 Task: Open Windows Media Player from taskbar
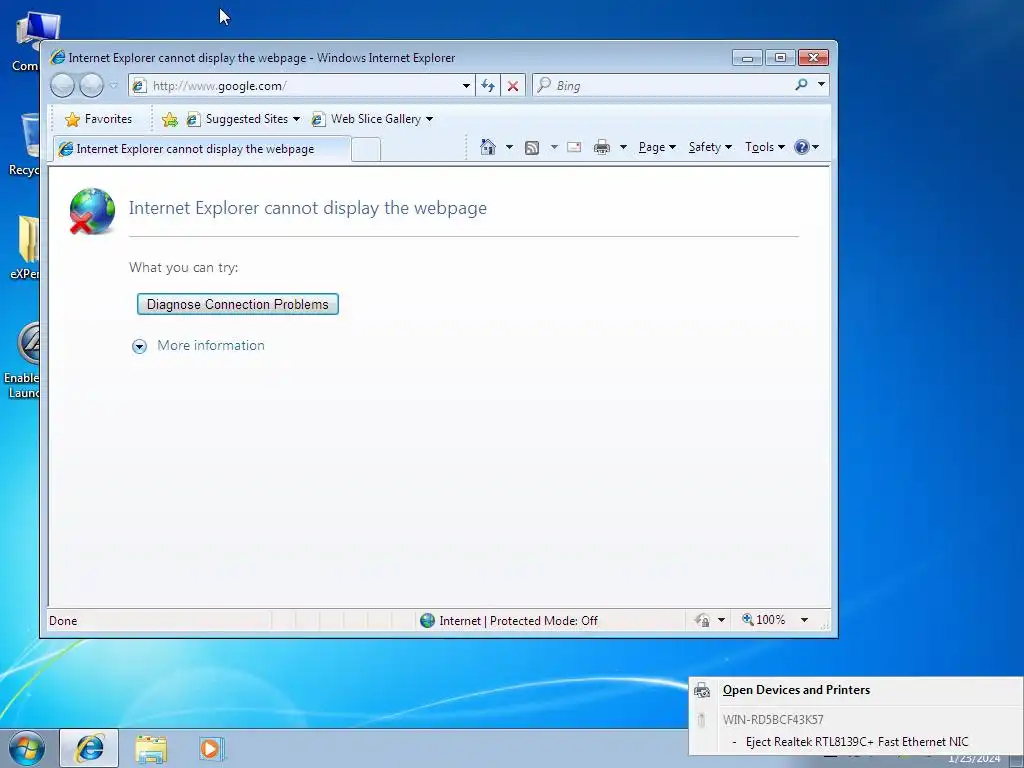[212, 748]
